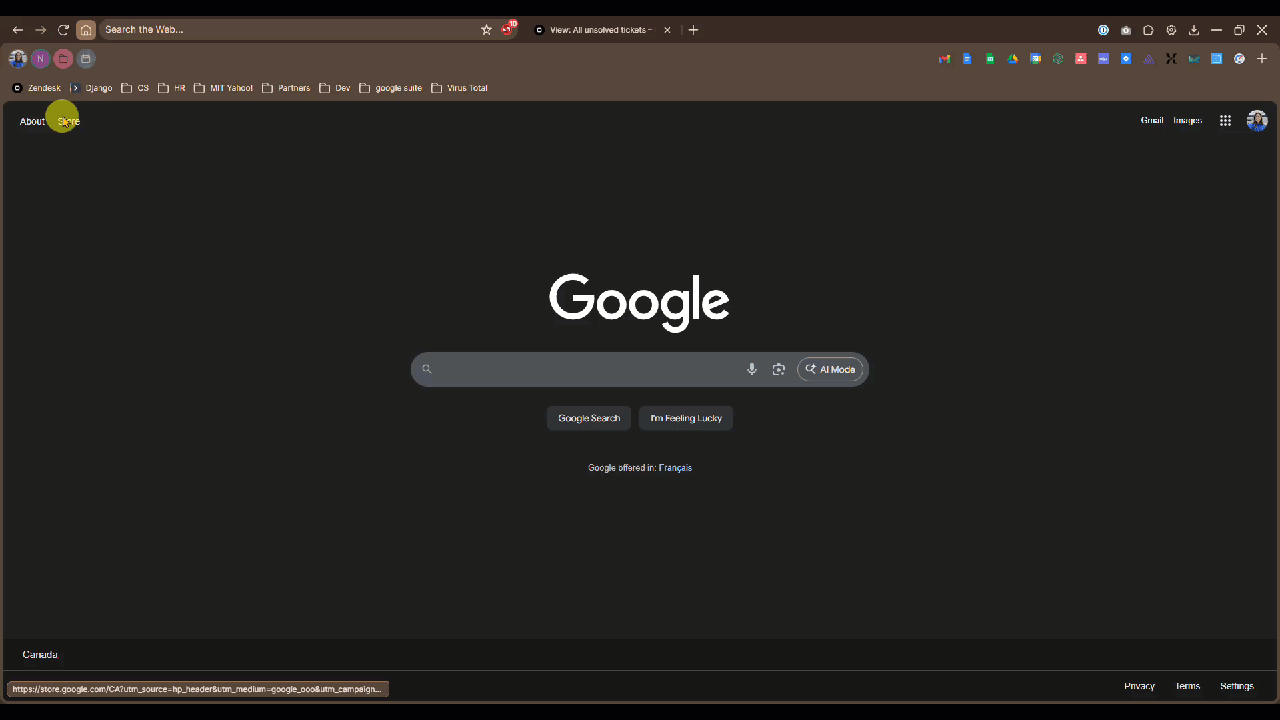Open the Privacy footer link
This screenshot has width=1280, height=720.
(x=1139, y=686)
